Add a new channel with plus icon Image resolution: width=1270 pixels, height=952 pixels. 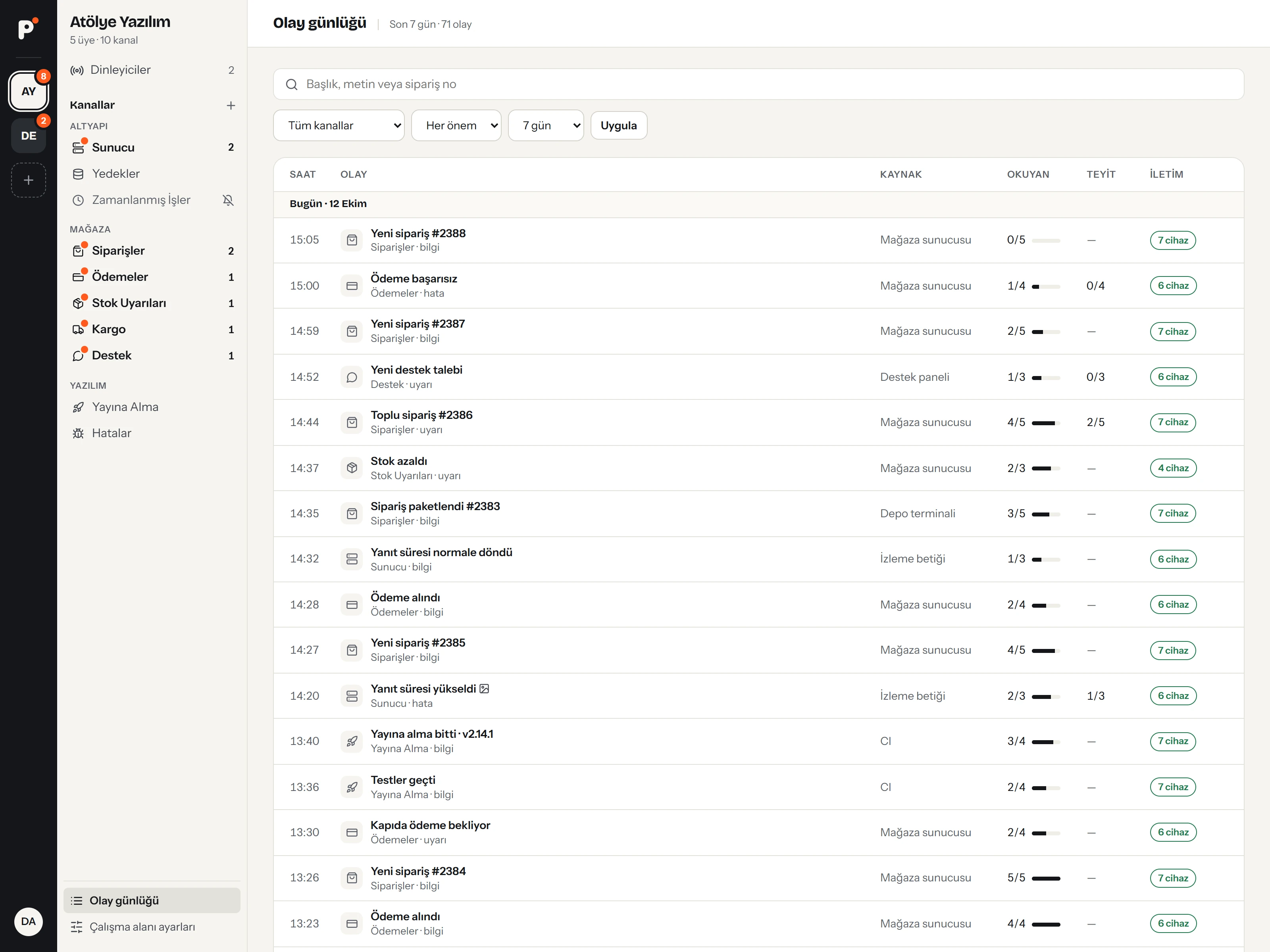click(231, 106)
